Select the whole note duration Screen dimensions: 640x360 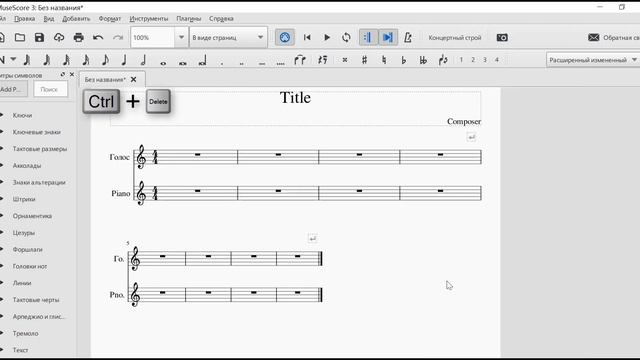tap(163, 63)
